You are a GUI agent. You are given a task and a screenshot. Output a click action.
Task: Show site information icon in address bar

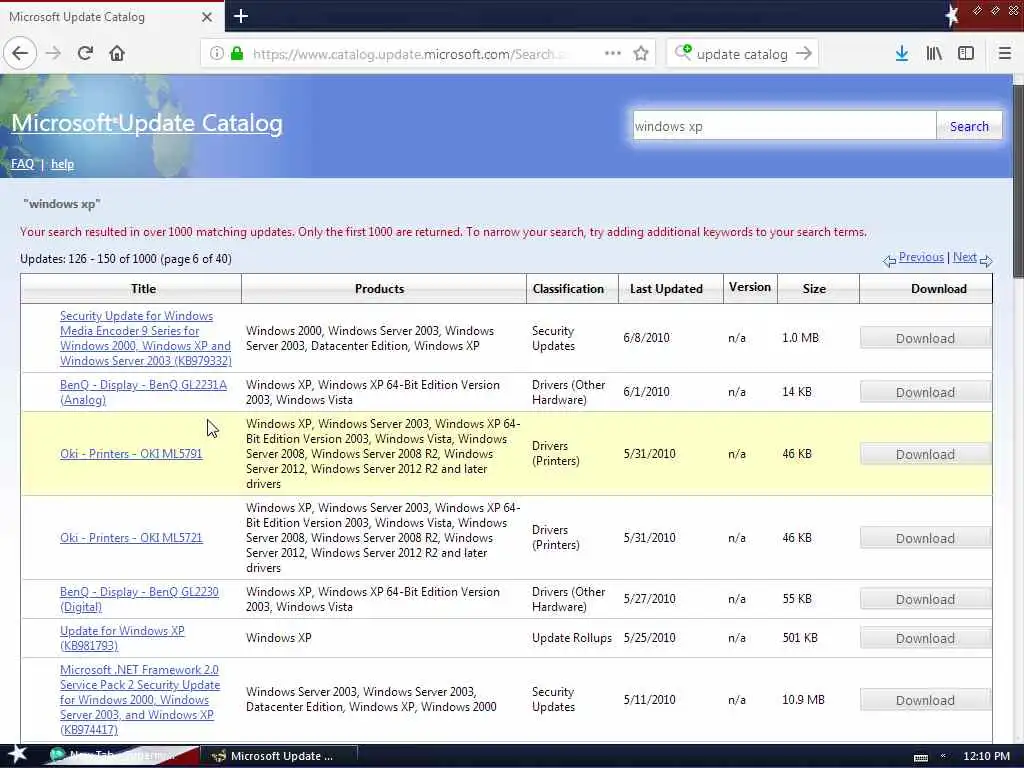(217, 54)
